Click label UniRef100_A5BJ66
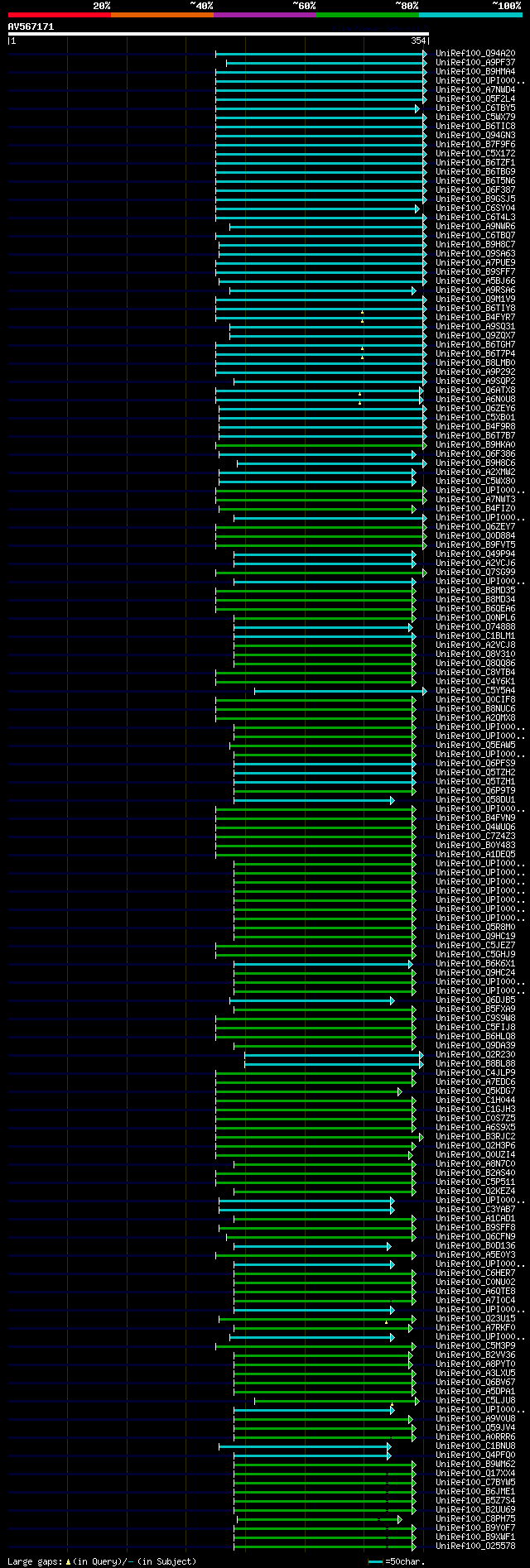The width and height of the screenshot is (530, 1568). pyautogui.click(x=475, y=281)
